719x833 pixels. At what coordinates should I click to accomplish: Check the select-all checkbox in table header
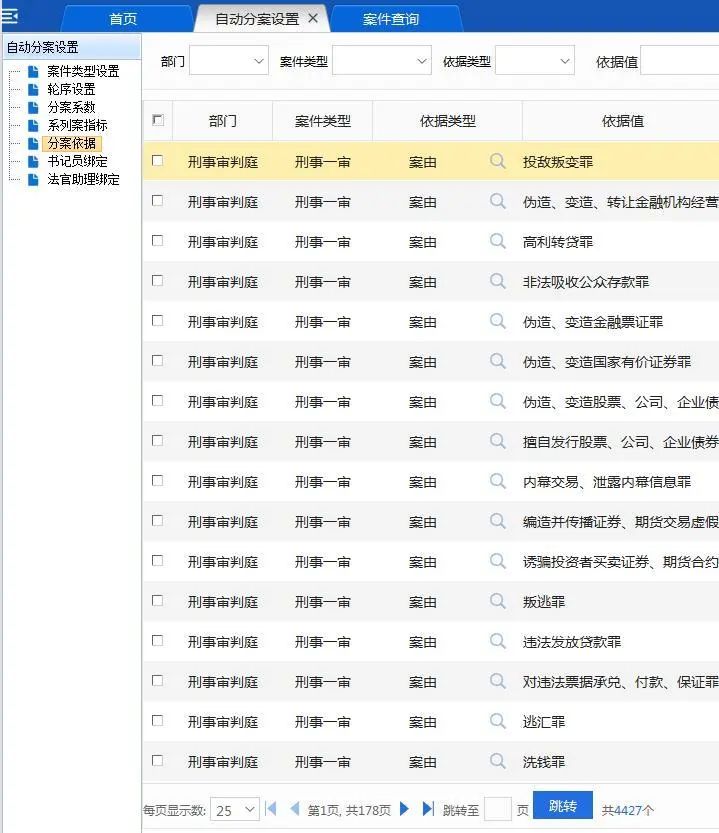coord(157,120)
